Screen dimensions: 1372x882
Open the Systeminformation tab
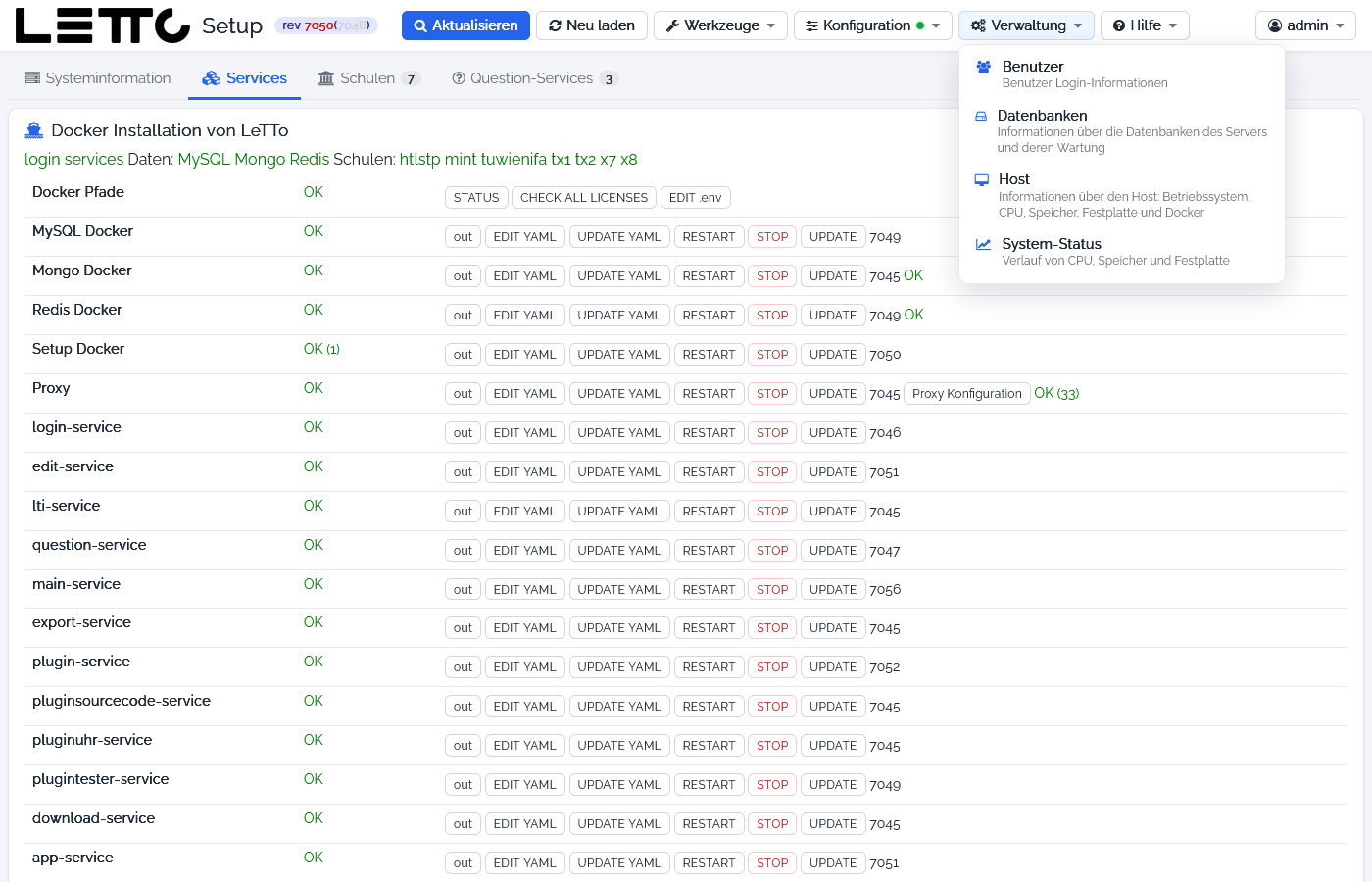click(x=98, y=78)
